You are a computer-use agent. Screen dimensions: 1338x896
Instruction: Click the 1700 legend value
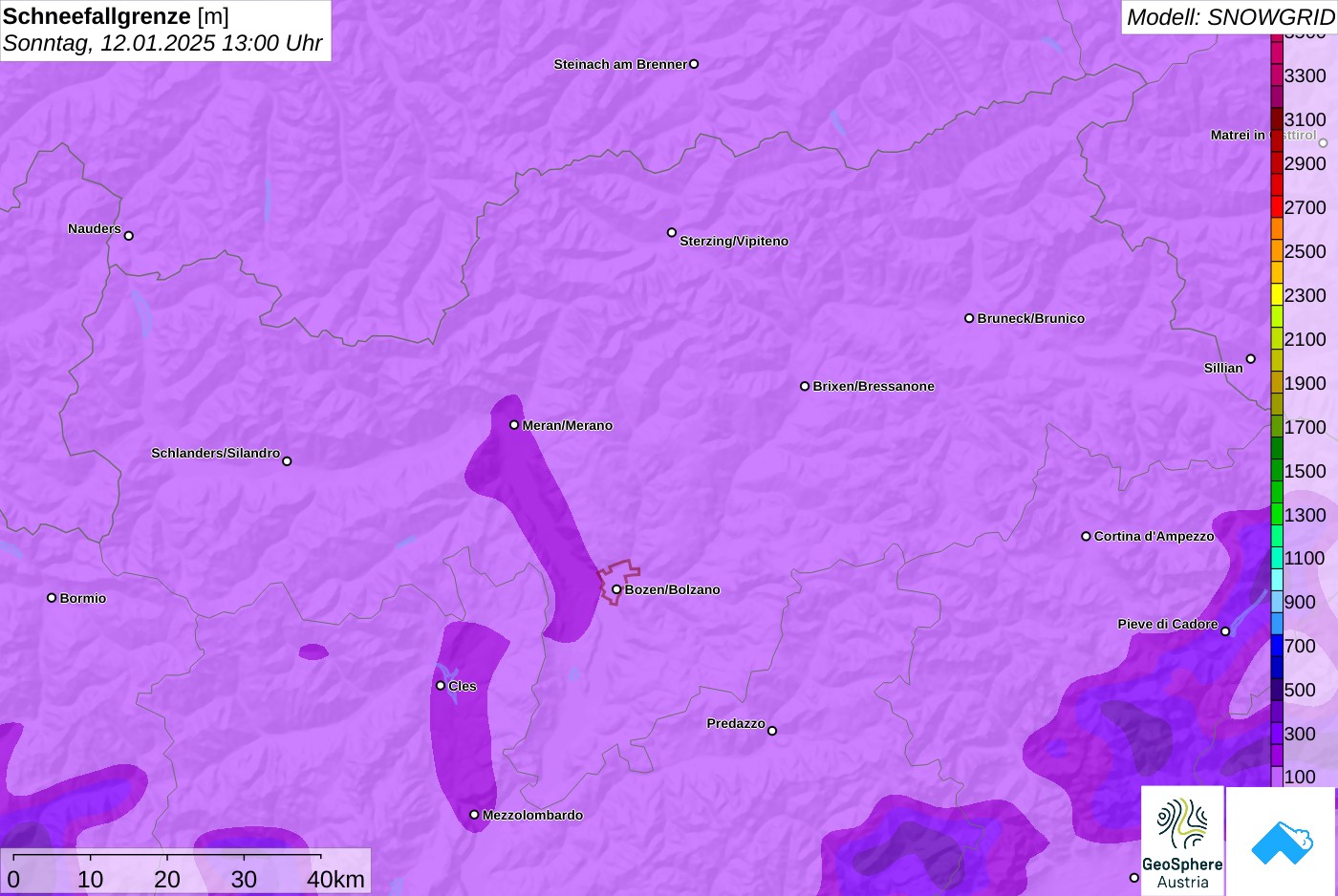pos(1306,427)
